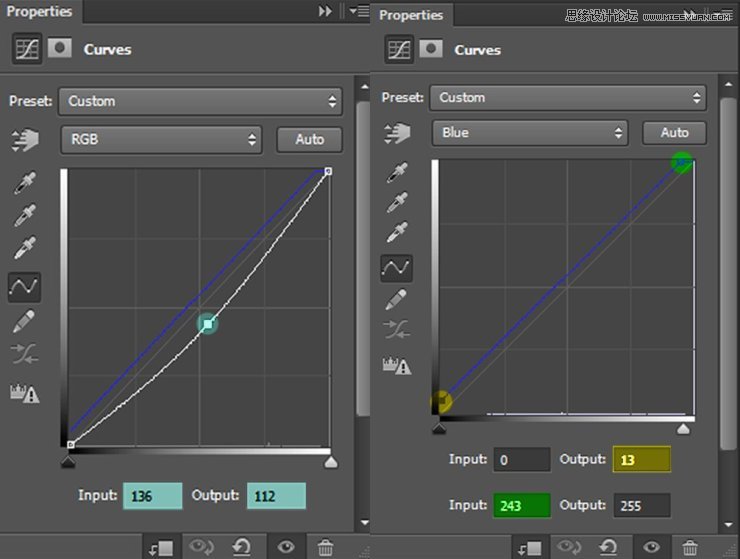Click left panel scrollbar up arrow
Viewport: 740px width, 559px height.
pos(364,87)
